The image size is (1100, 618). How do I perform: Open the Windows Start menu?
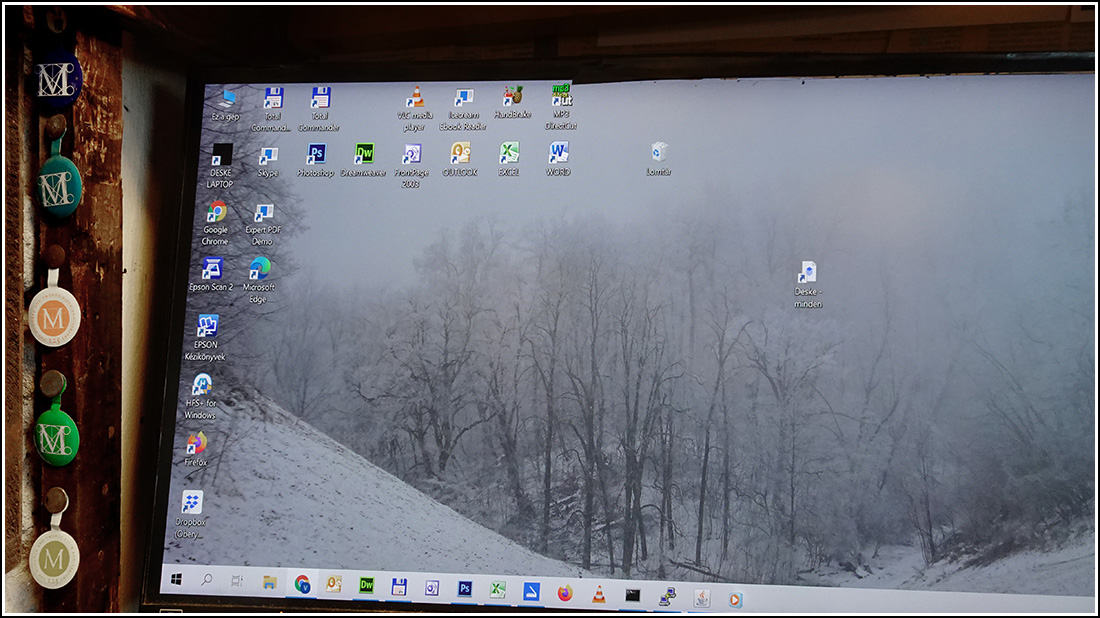tap(177, 579)
